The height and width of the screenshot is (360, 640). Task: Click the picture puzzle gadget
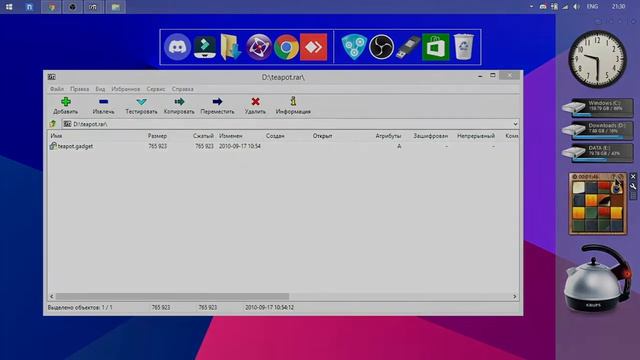tap(598, 204)
